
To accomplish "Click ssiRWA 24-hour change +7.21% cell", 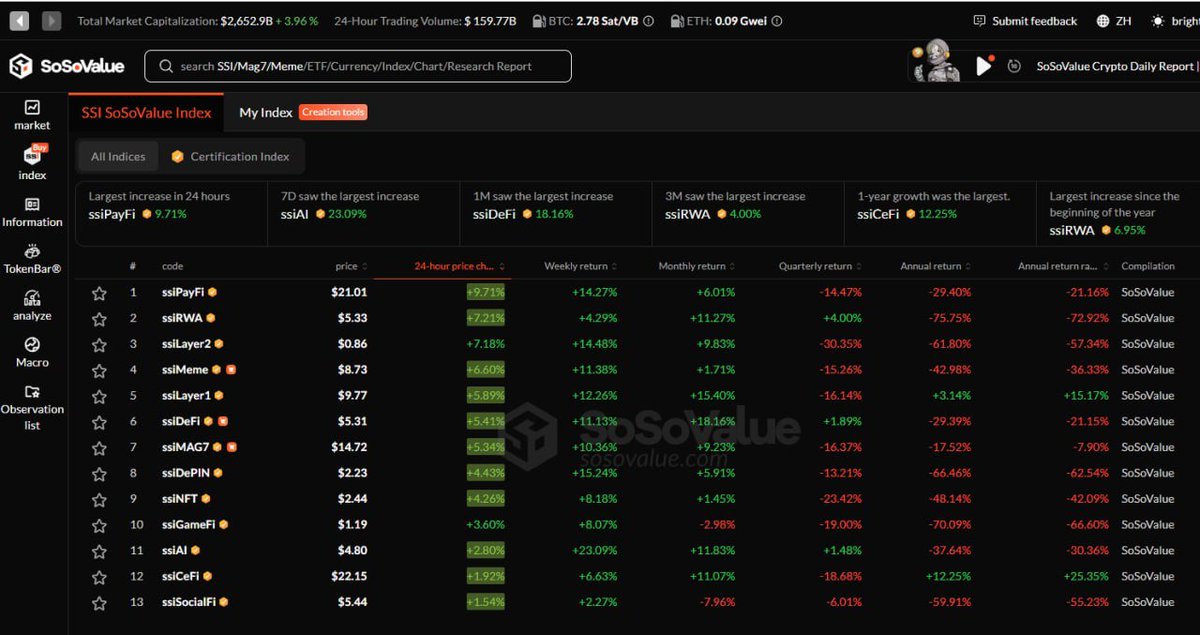I will click(x=486, y=318).
